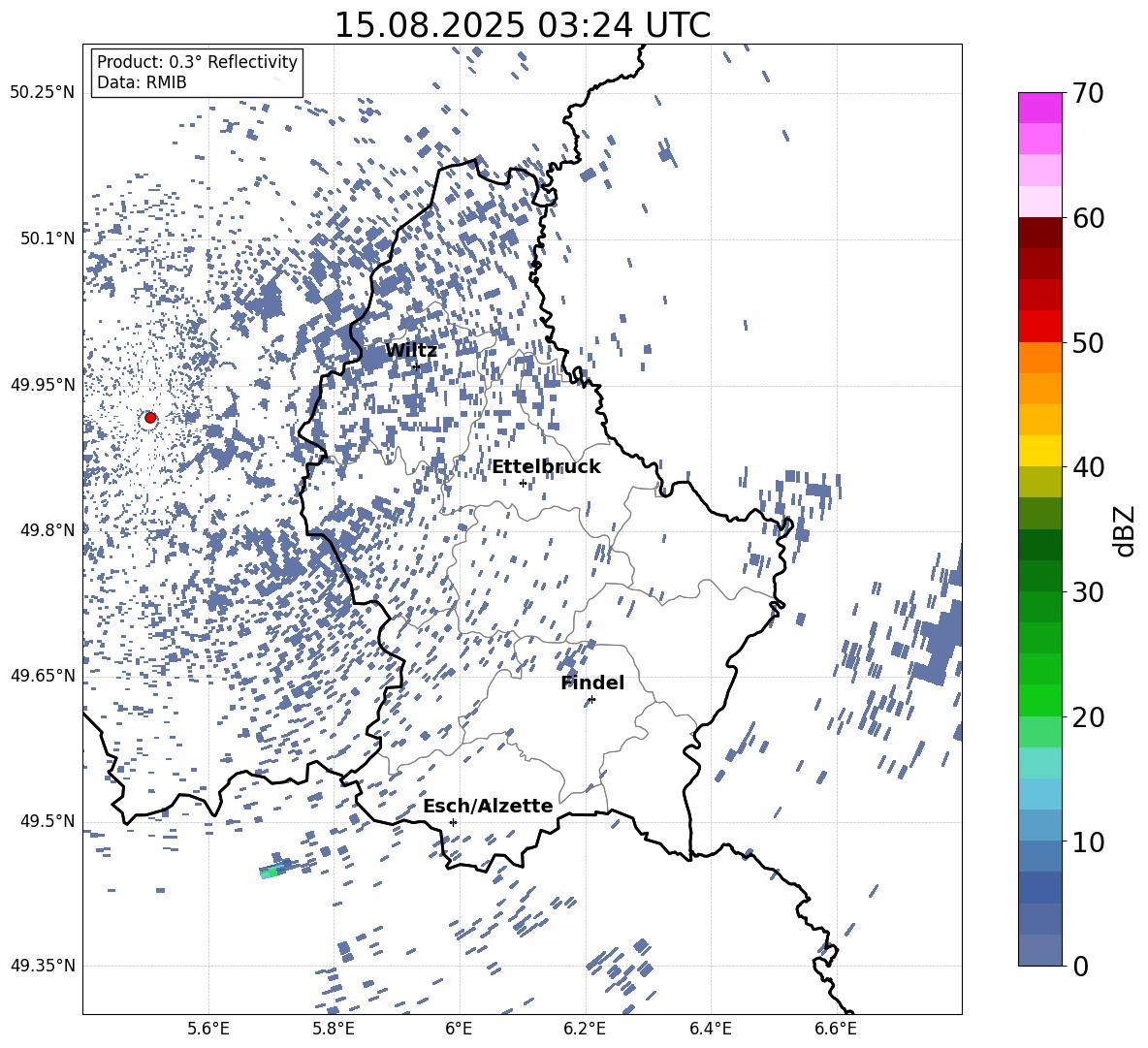1148x1048 pixels.
Task: Click the red radar site marker
Action: [150, 418]
